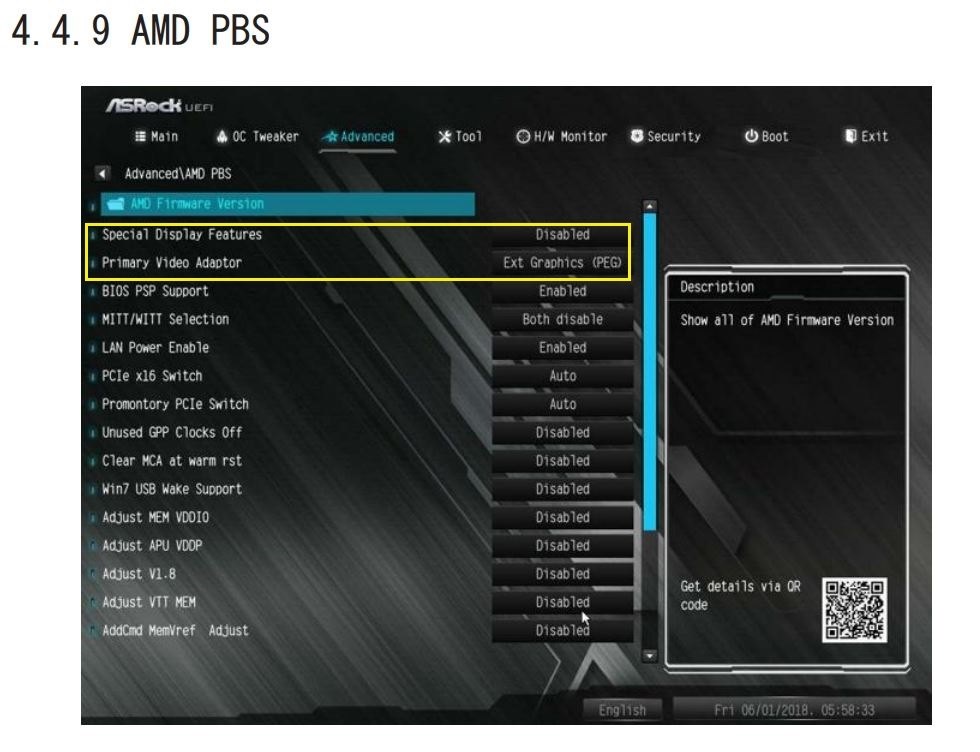Screen dimensions: 980x752
Task: Select the Advanced tab
Action: (358, 136)
